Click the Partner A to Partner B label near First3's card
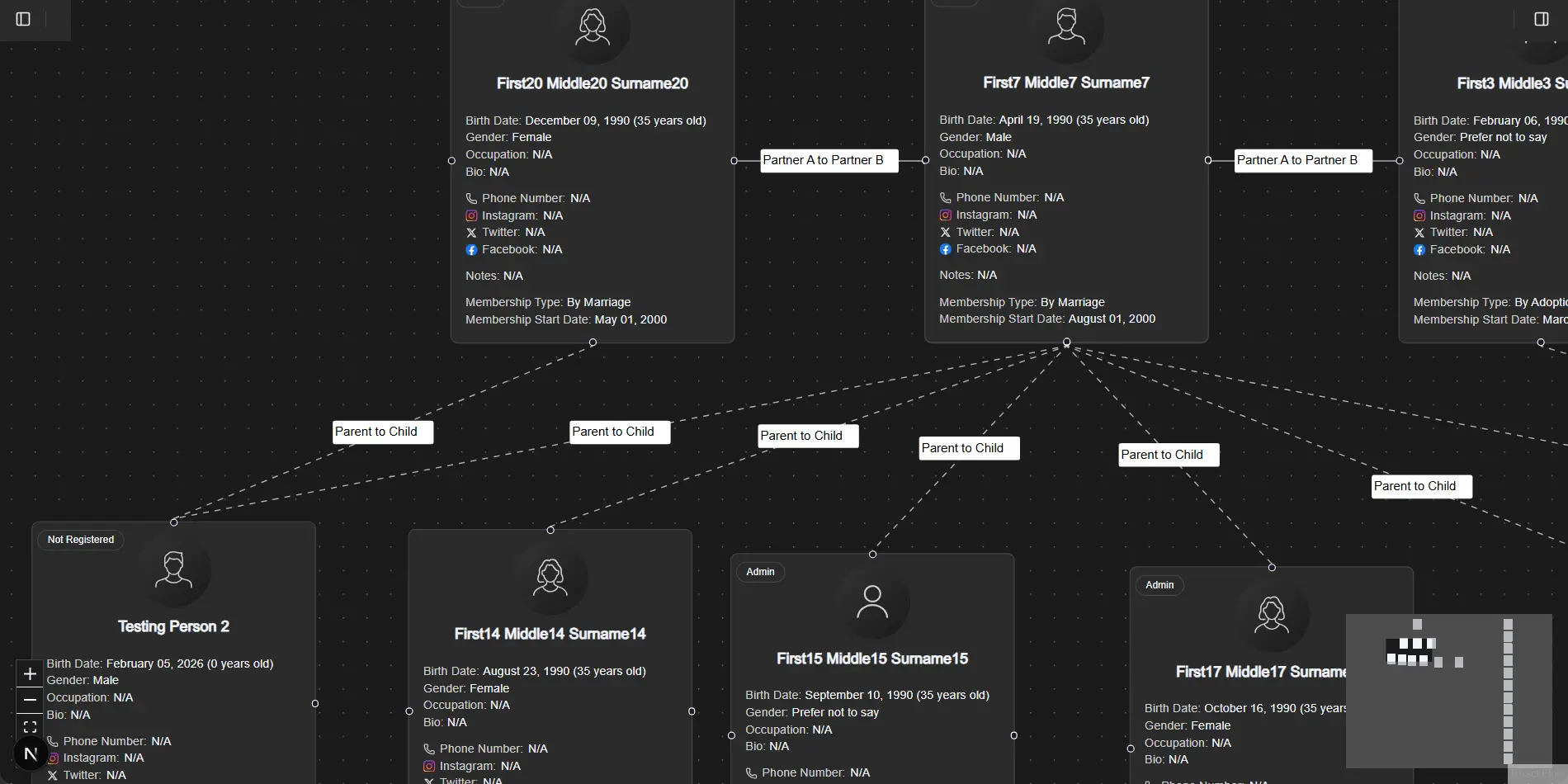The width and height of the screenshot is (1568, 784). click(x=1301, y=160)
